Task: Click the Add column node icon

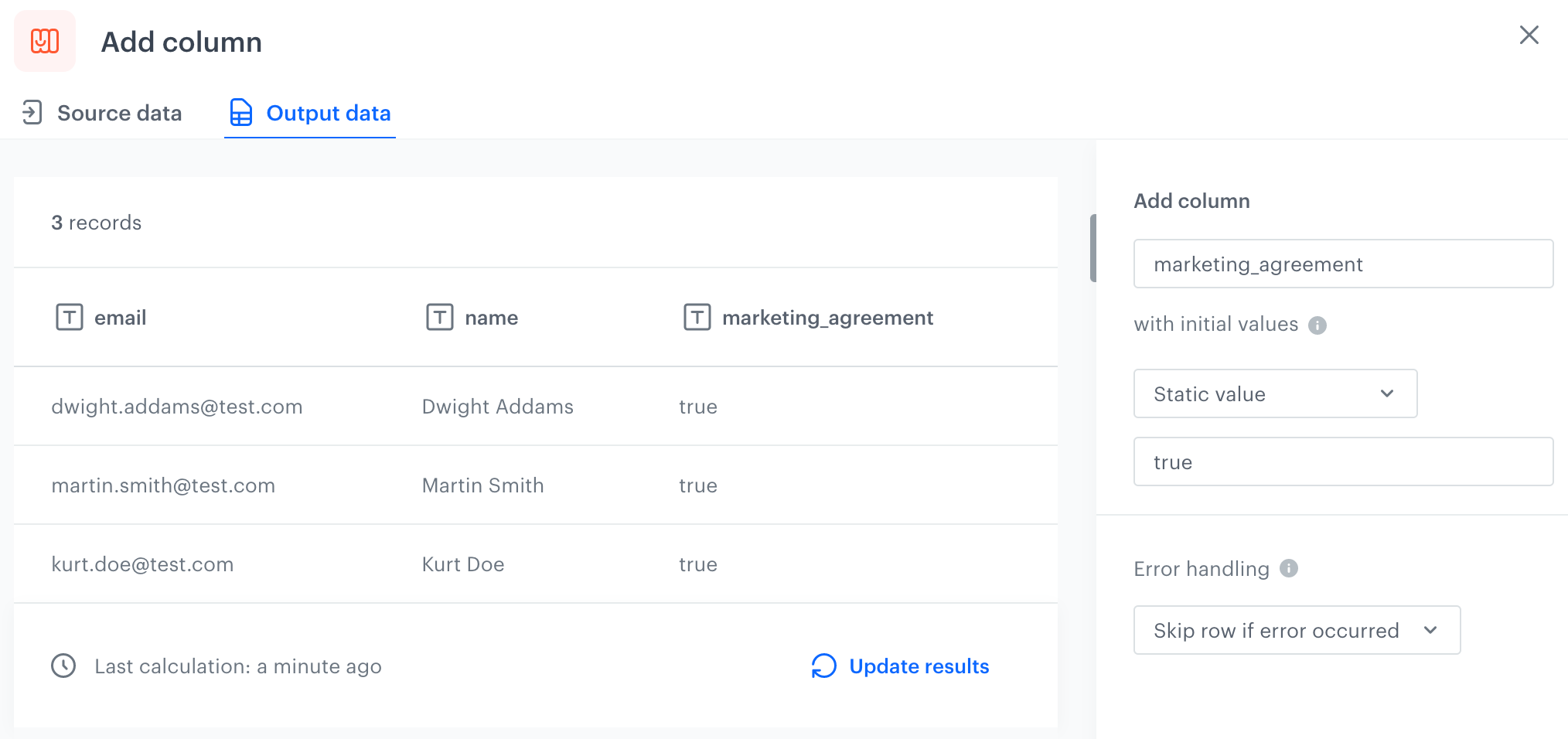Action: (x=45, y=41)
